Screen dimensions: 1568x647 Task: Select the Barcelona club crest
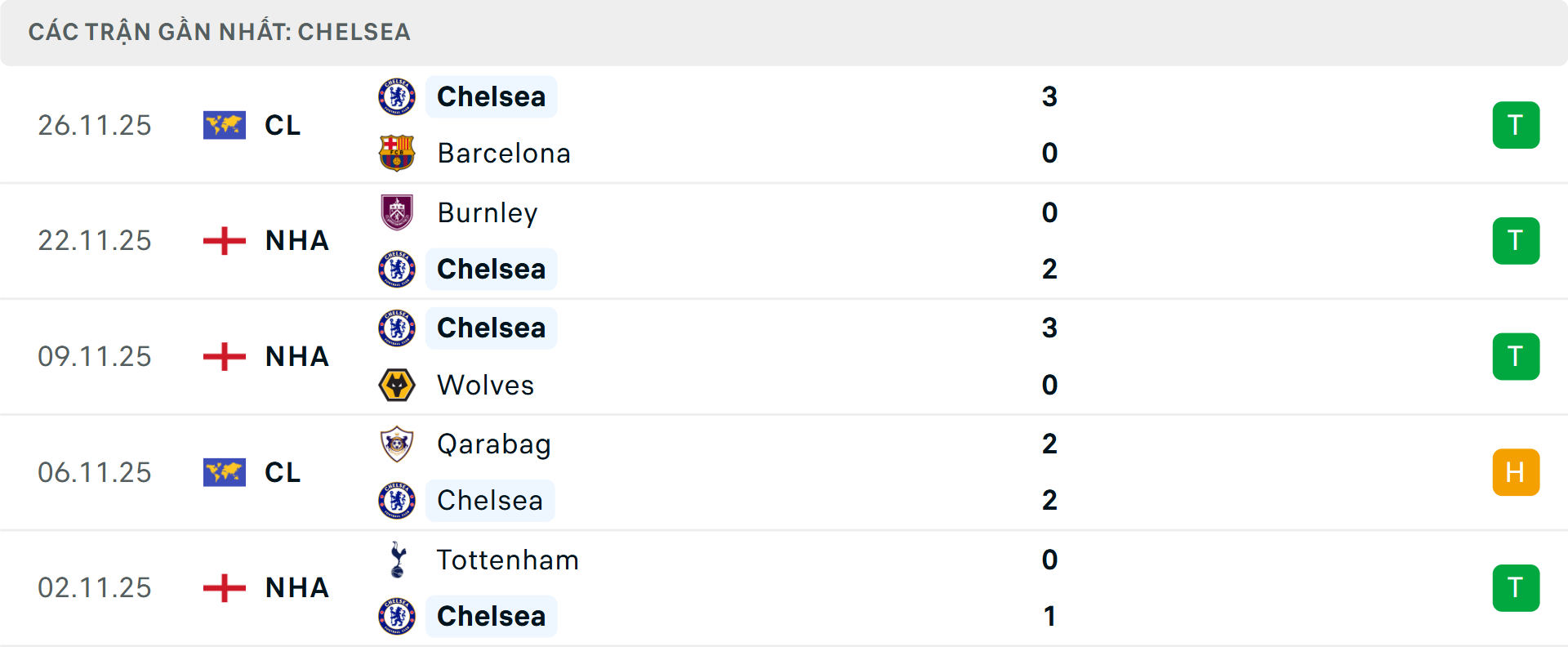pos(398,153)
